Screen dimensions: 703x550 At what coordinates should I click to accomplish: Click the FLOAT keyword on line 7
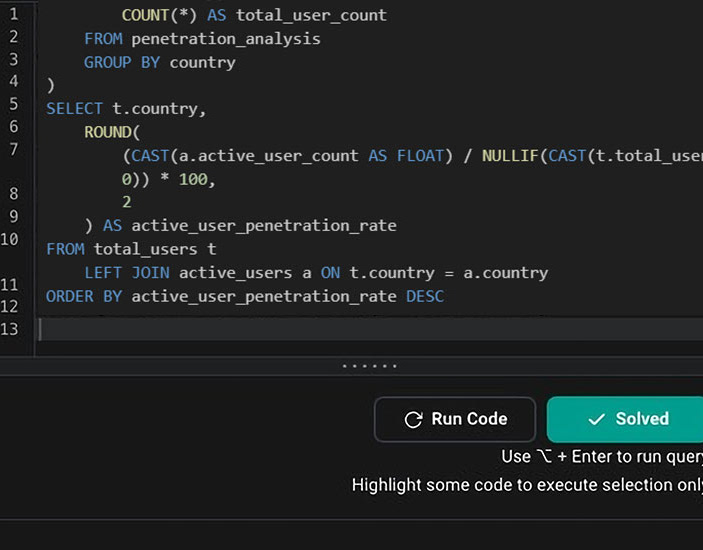point(420,156)
